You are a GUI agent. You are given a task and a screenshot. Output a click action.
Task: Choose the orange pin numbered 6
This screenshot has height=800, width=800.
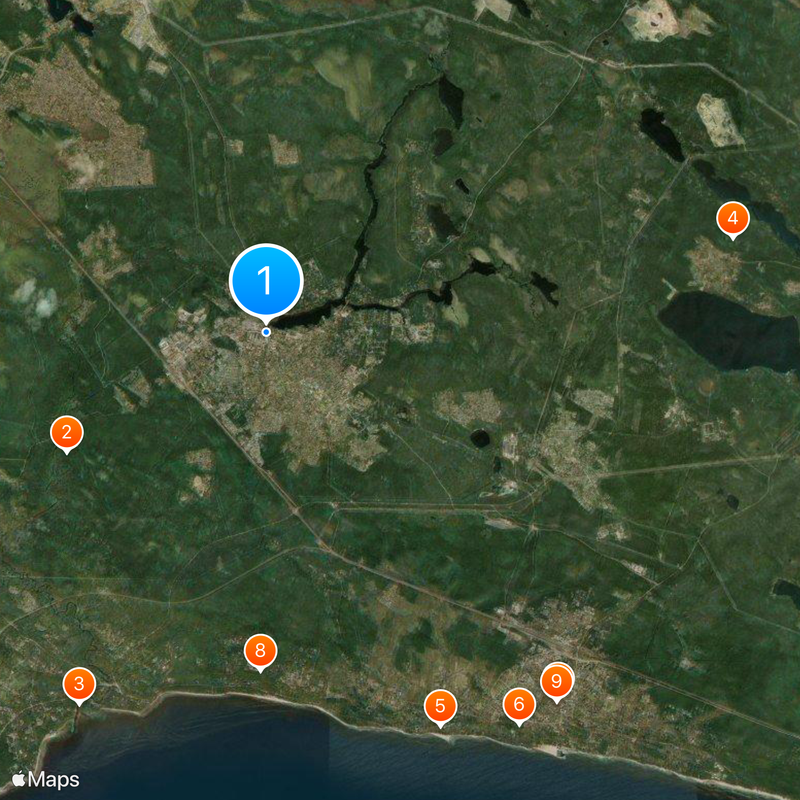click(519, 705)
